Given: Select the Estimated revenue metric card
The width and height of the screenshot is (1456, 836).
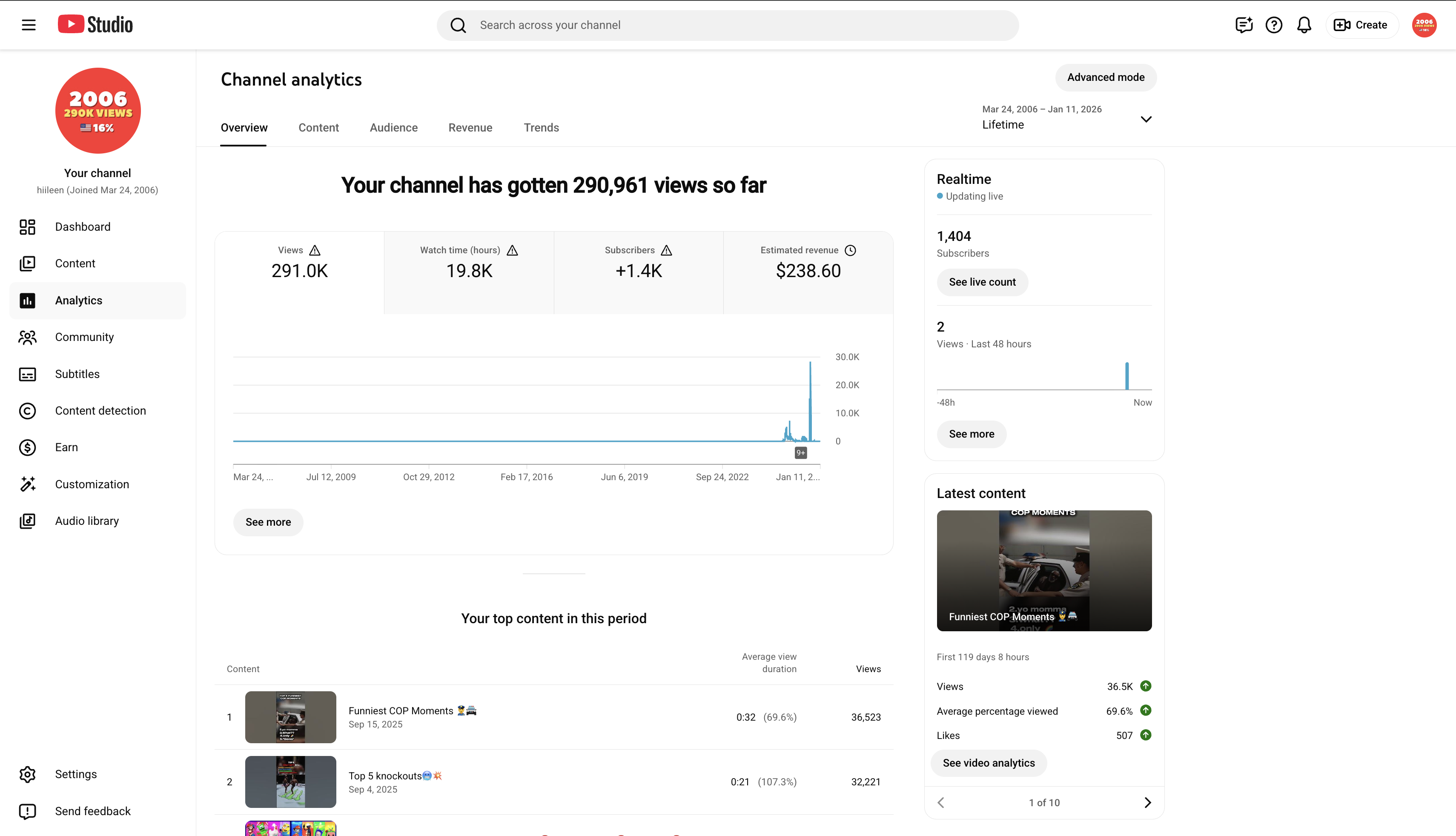Looking at the screenshot, I should click(808, 272).
